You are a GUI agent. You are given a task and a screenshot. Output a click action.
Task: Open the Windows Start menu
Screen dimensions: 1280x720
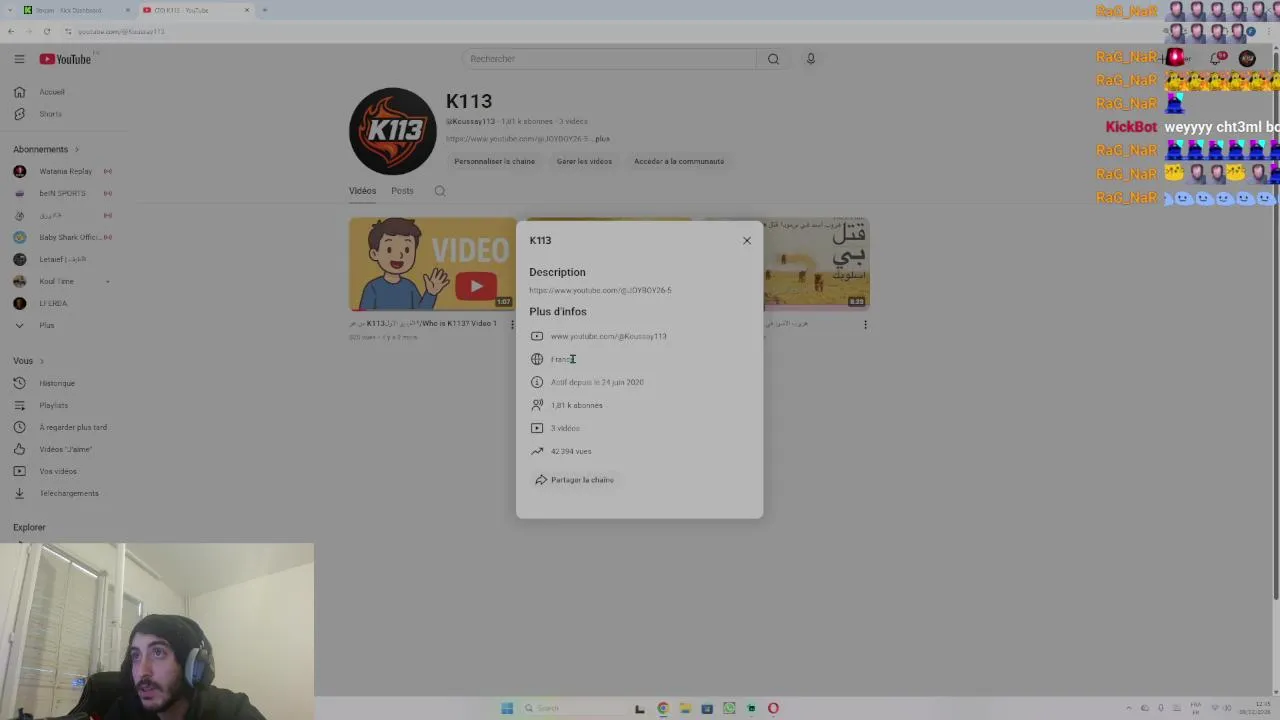507,708
